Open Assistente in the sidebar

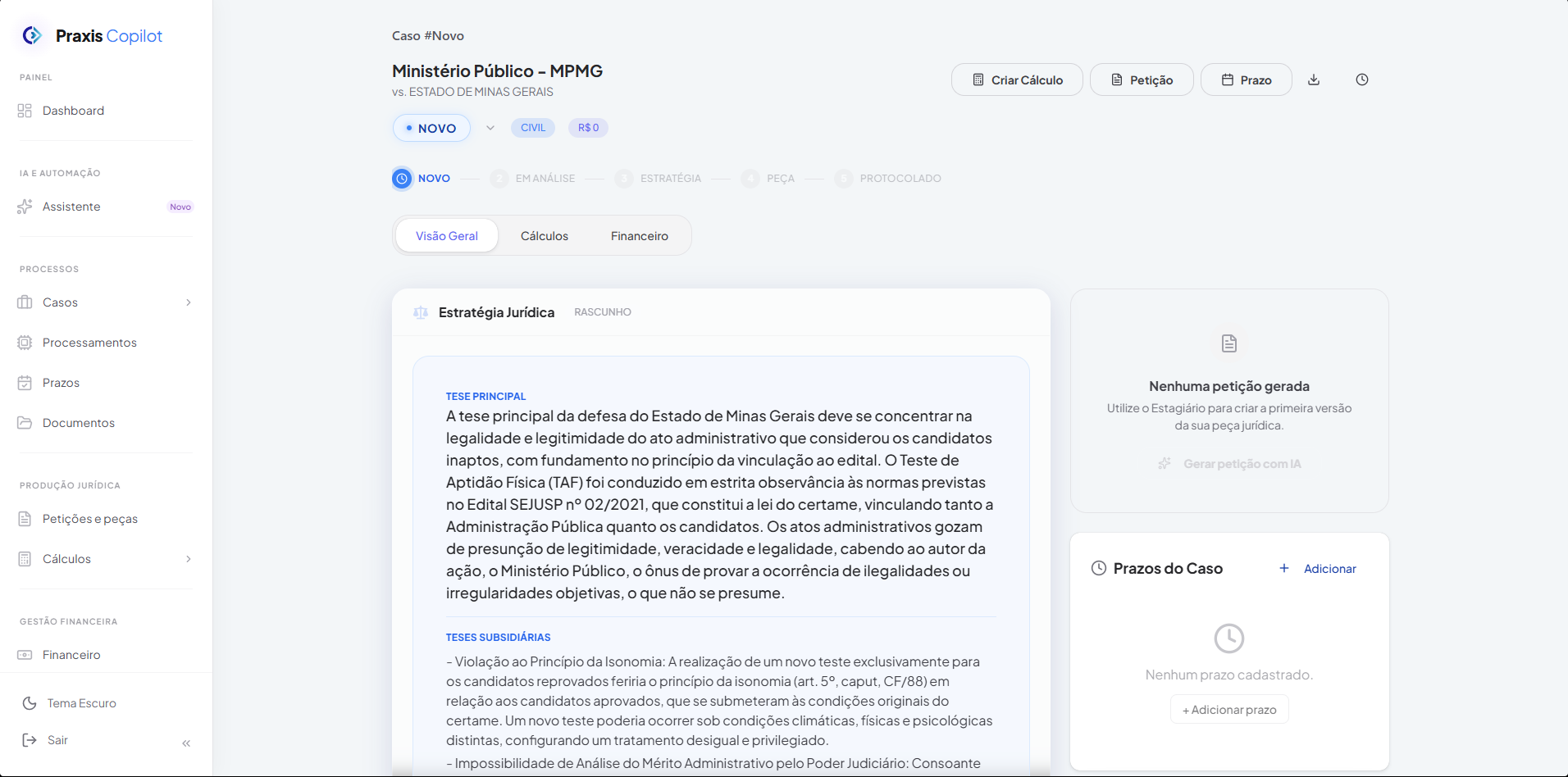coord(71,207)
